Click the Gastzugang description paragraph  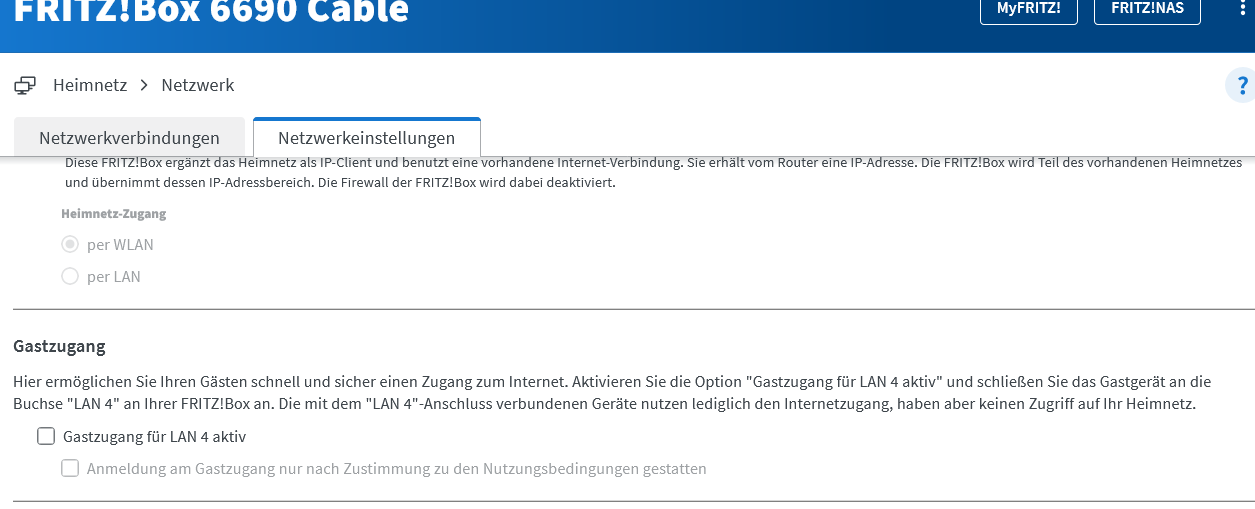click(x=612, y=393)
